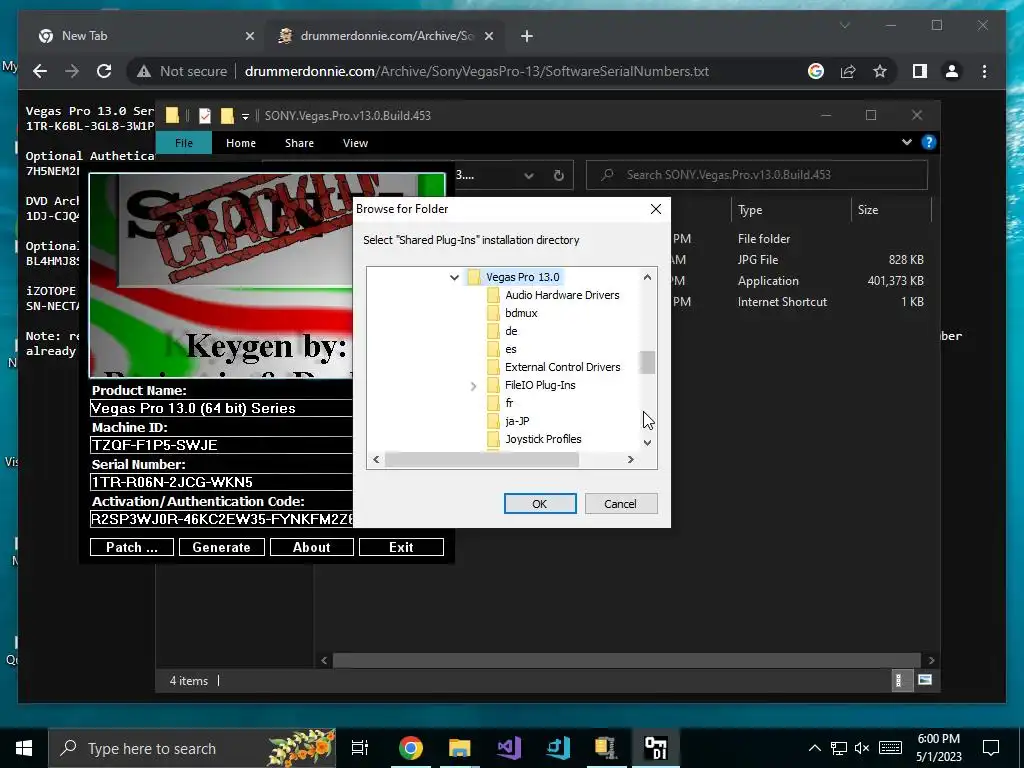This screenshot has width=1024, height=768.
Task: Select the Joystick Profiles folder
Action: tap(543, 439)
